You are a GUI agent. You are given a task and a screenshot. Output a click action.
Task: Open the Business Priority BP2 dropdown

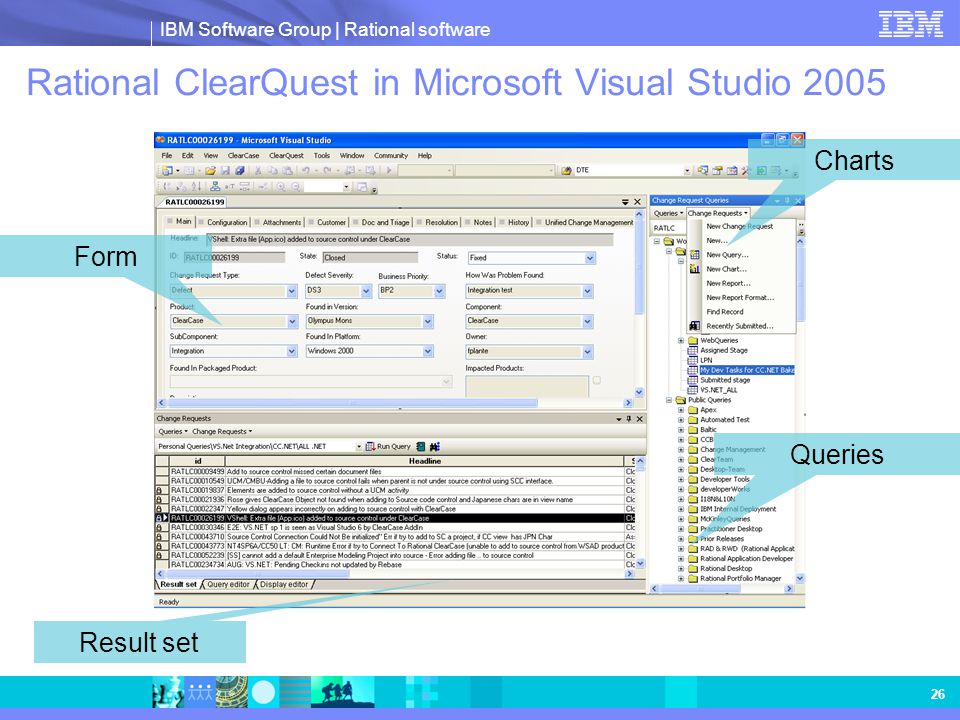coord(440,291)
